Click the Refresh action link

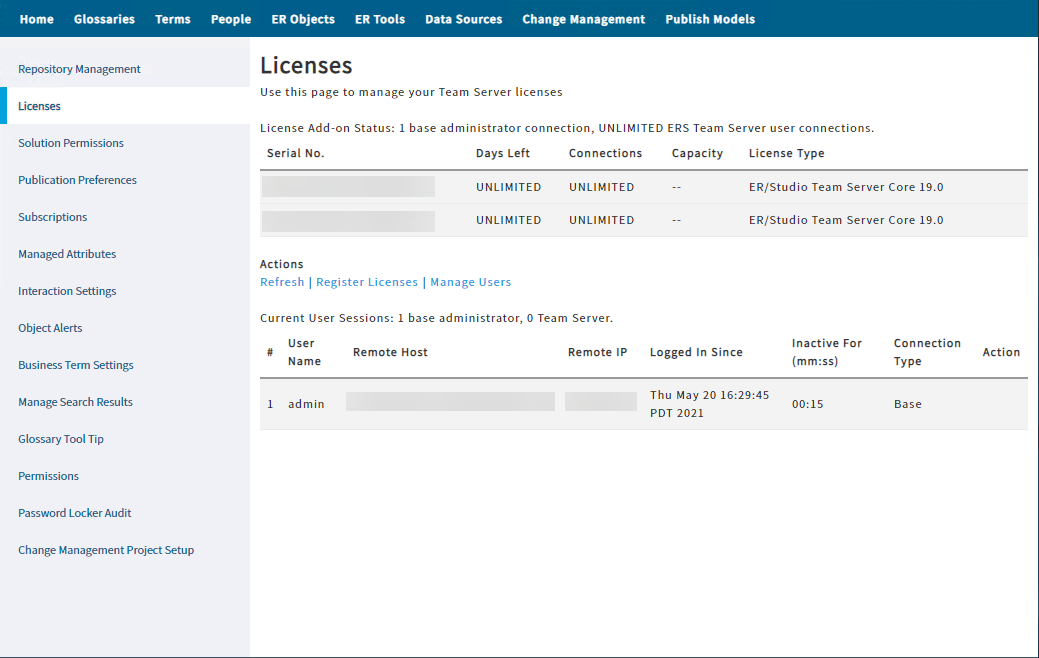click(282, 282)
